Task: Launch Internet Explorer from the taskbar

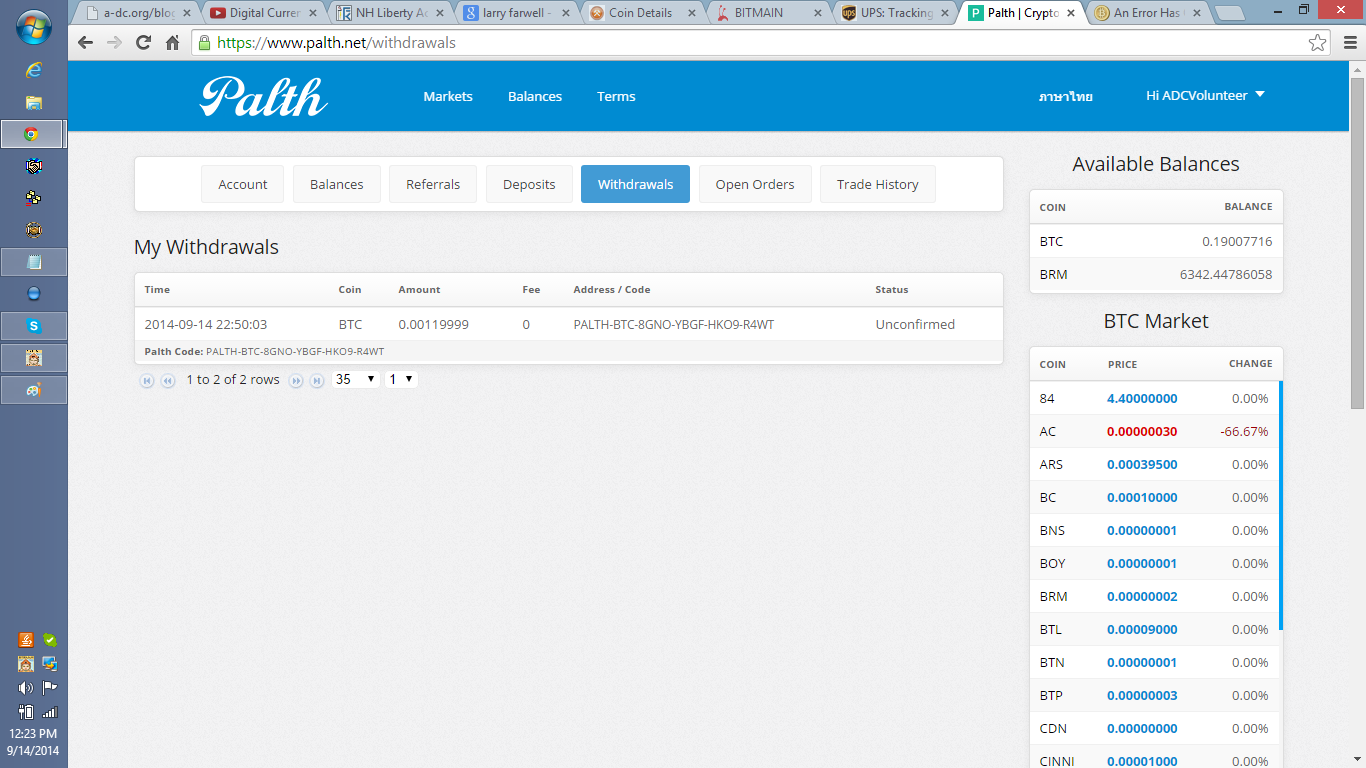Action: 34,70
